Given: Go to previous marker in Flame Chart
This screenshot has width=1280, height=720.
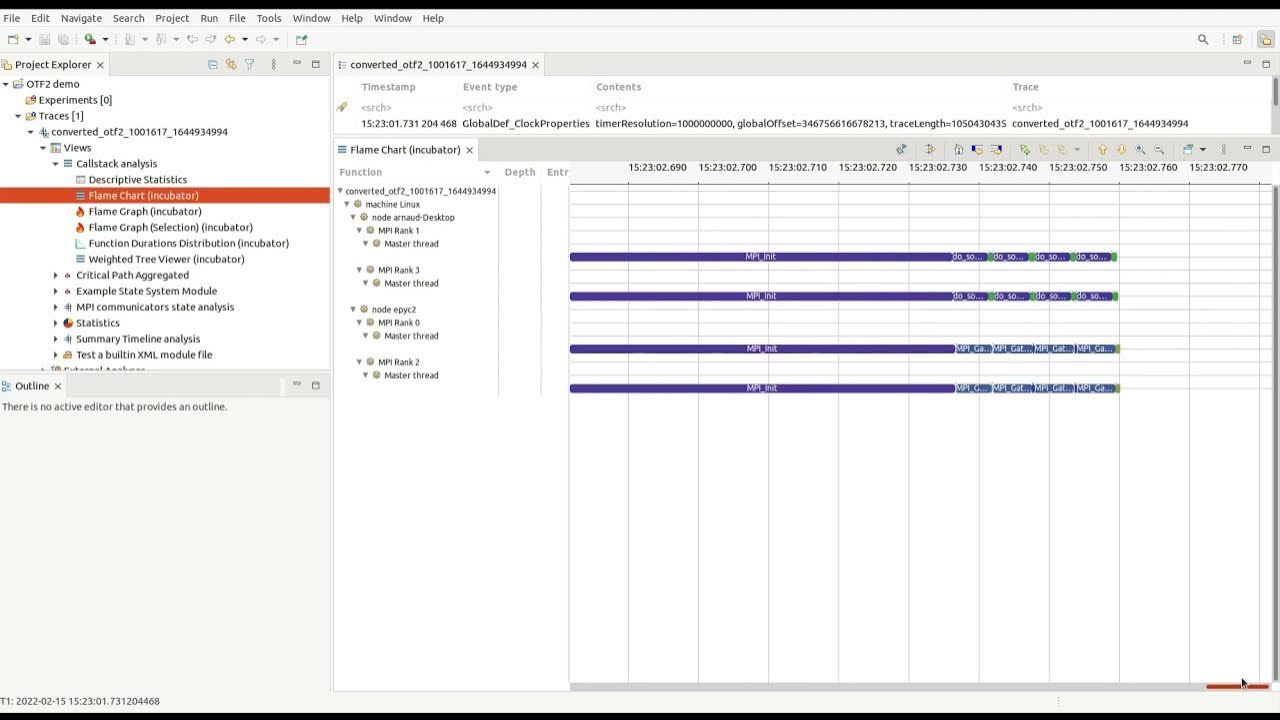Looking at the screenshot, I should coord(1044,150).
